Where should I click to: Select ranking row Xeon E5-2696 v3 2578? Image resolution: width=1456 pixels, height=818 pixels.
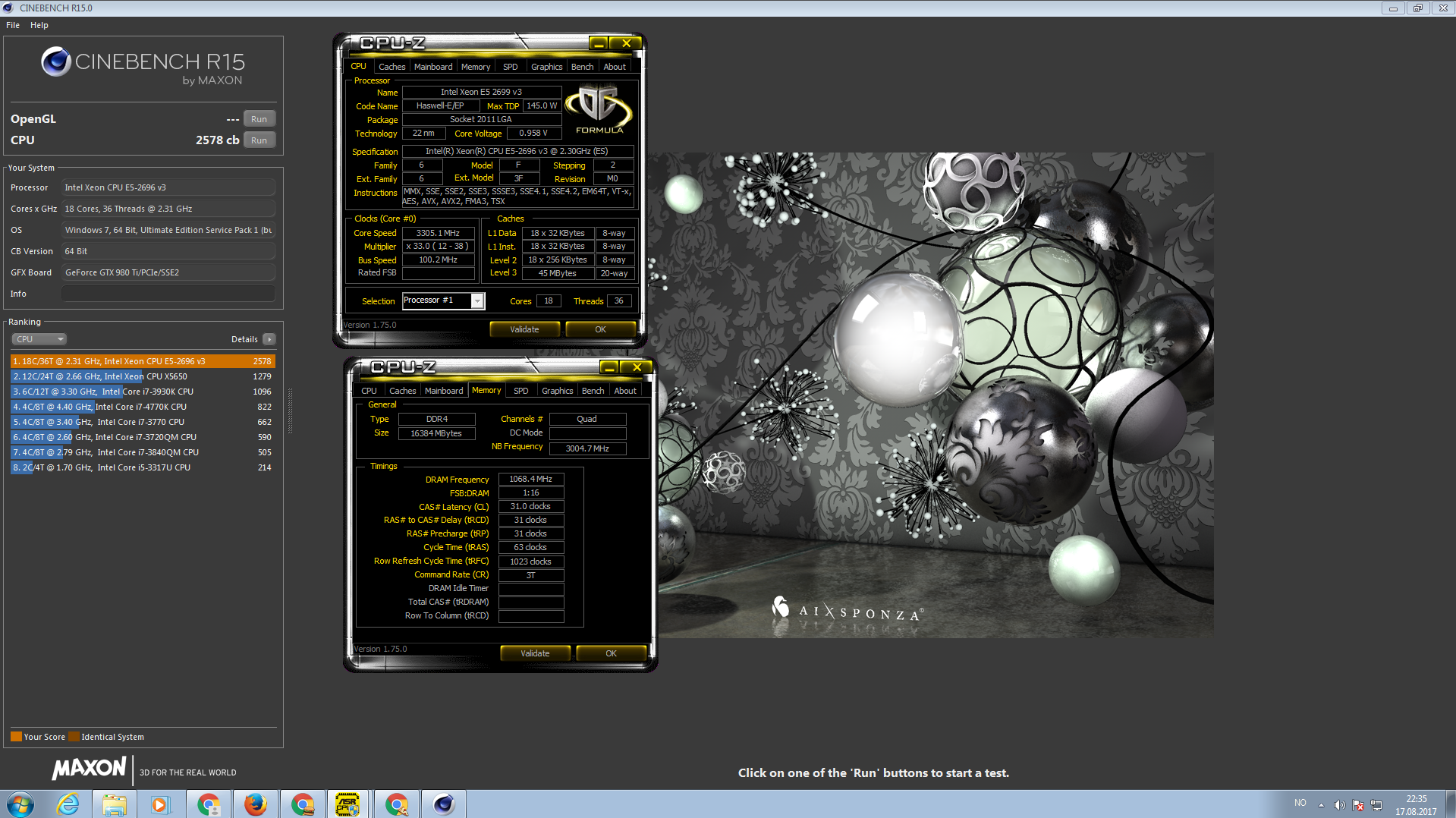click(143, 361)
